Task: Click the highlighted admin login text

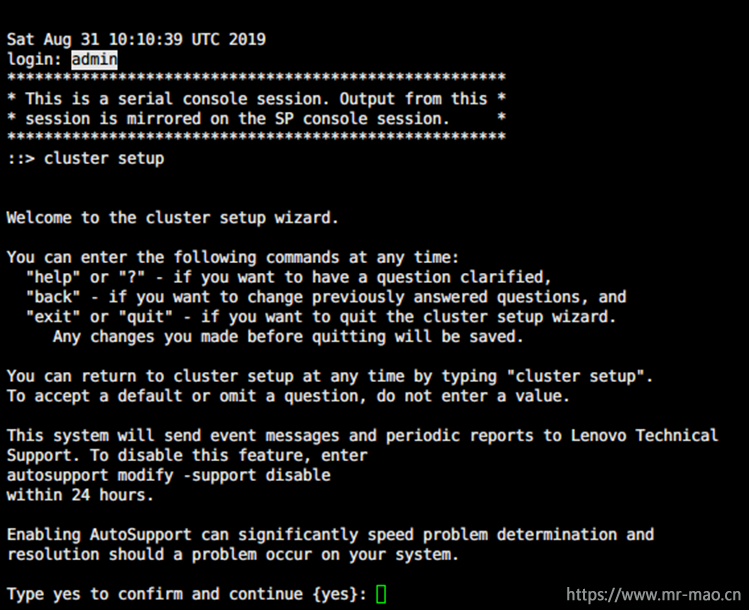Action: pos(94,60)
